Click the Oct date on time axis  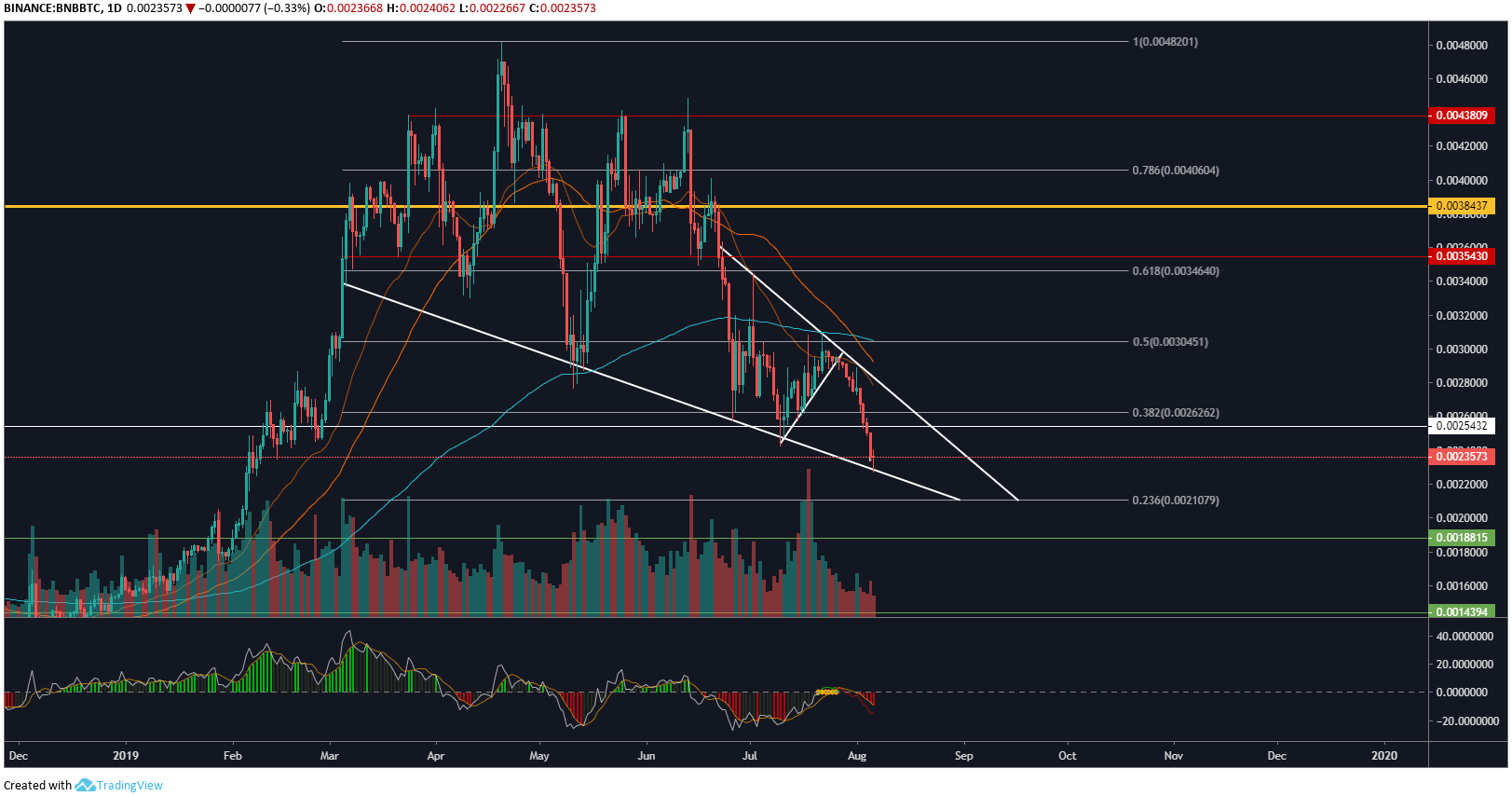pyautogui.click(x=1067, y=756)
